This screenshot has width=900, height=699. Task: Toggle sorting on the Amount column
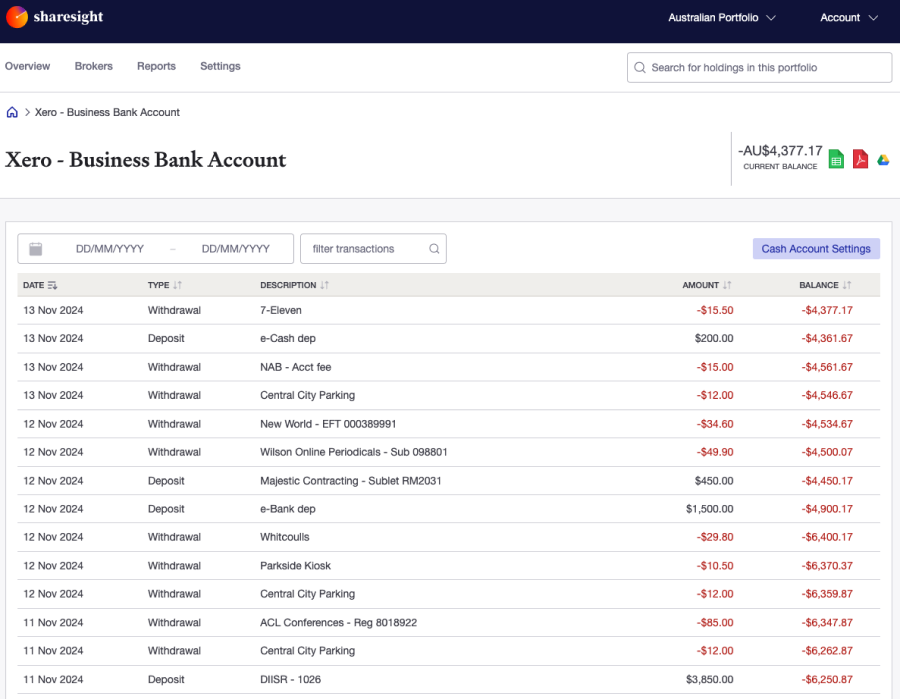tap(726, 285)
